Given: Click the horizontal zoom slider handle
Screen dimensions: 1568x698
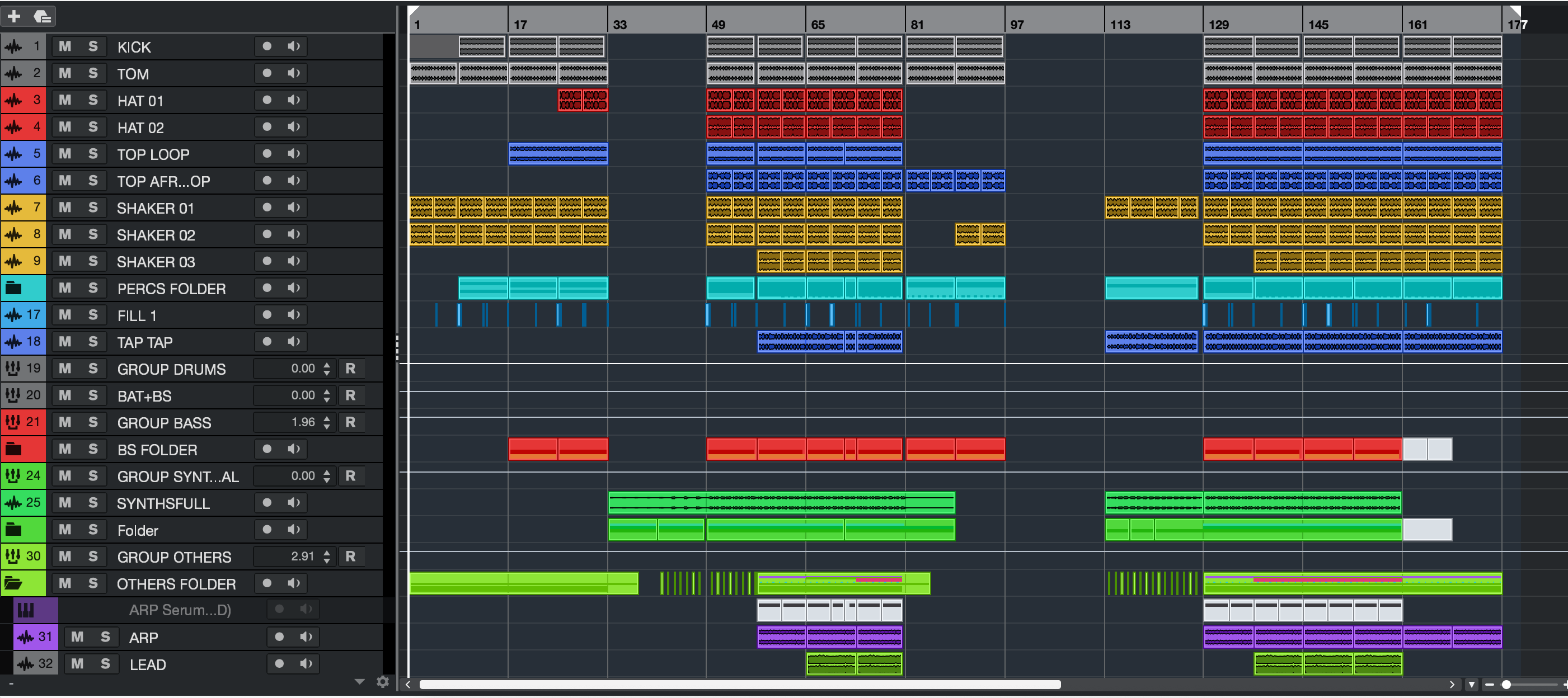Looking at the screenshot, I should (1506, 685).
